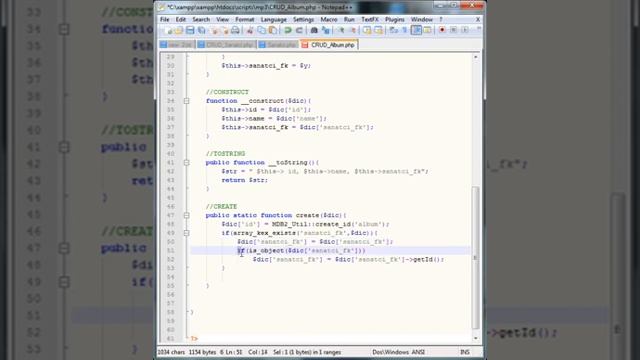
Task: Click the Zoom Out toolbar icon
Action: pos(353,30)
